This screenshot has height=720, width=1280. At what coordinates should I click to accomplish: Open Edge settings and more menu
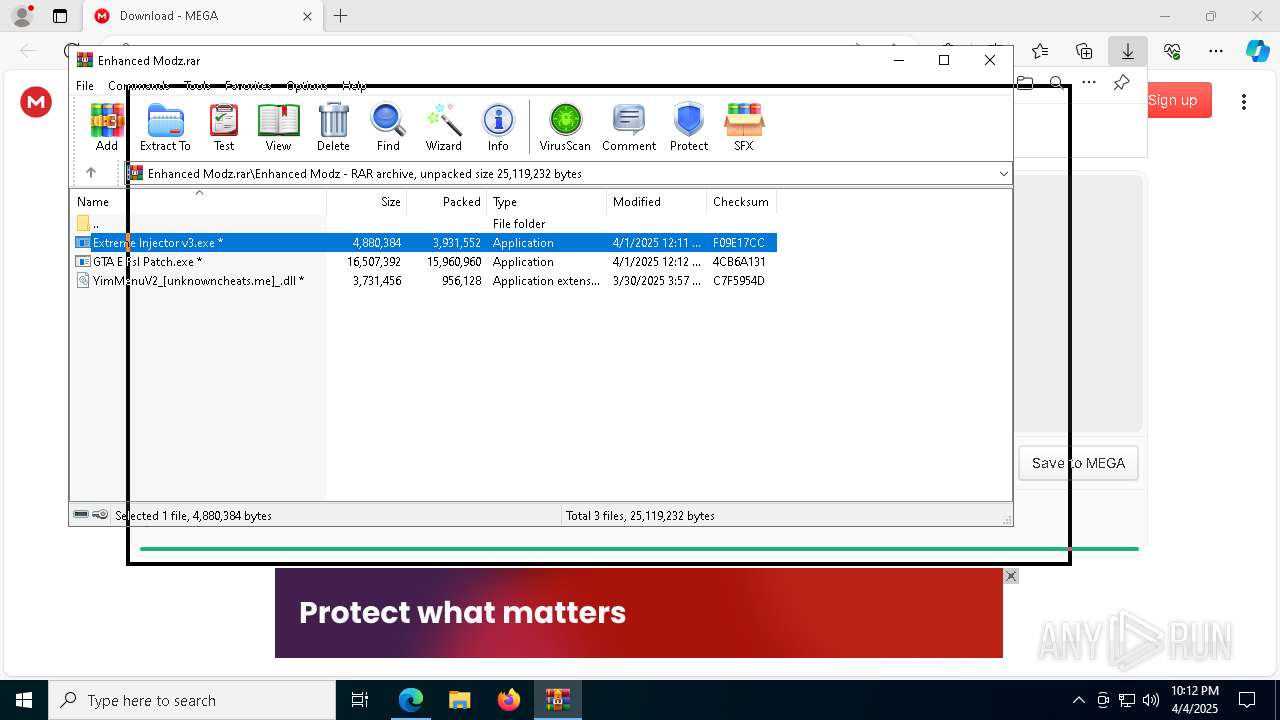coord(1216,51)
